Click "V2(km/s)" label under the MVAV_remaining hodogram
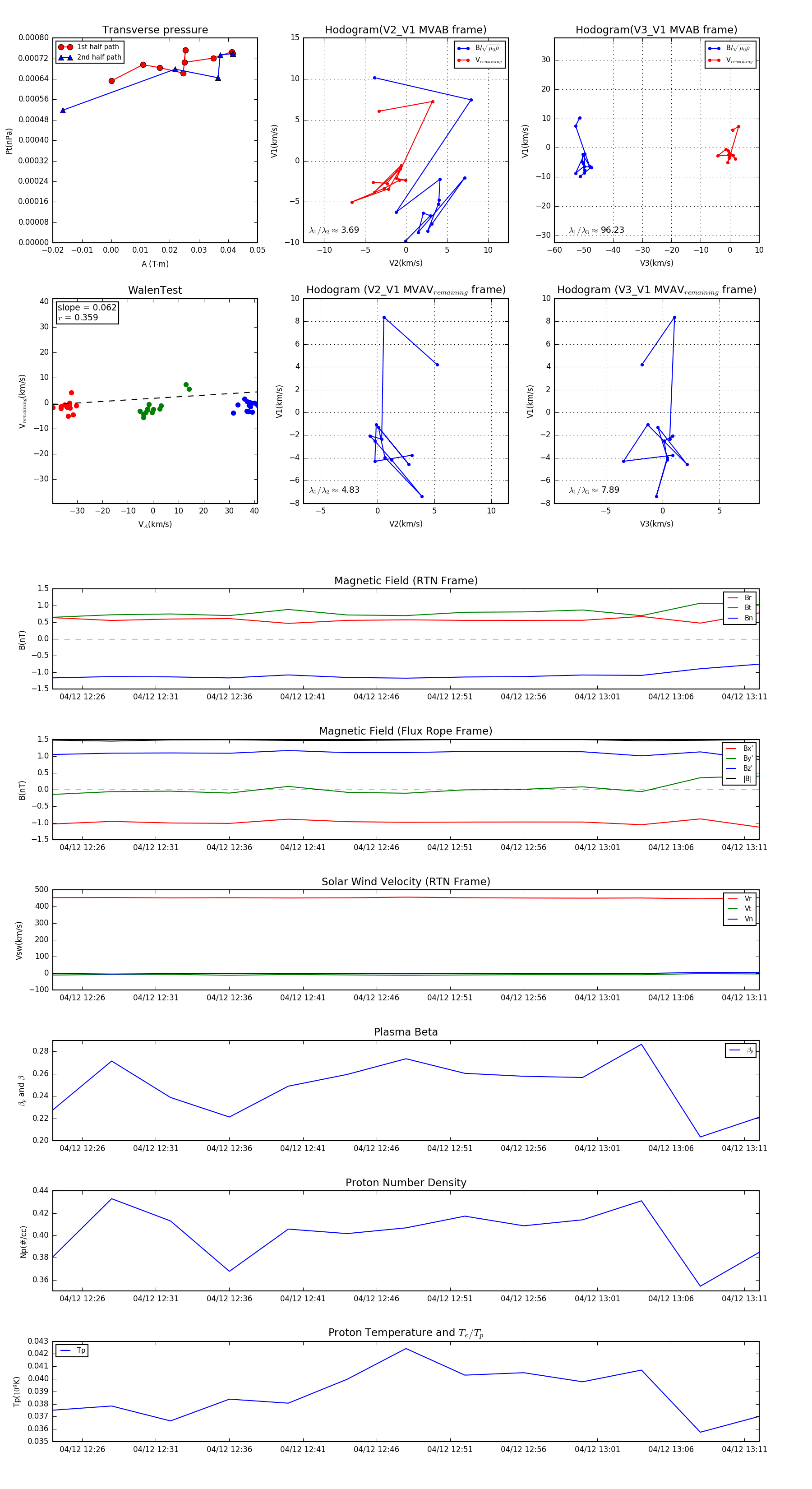Image resolution: width=812 pixels, height=1489 pixels. tap(406, 524)
